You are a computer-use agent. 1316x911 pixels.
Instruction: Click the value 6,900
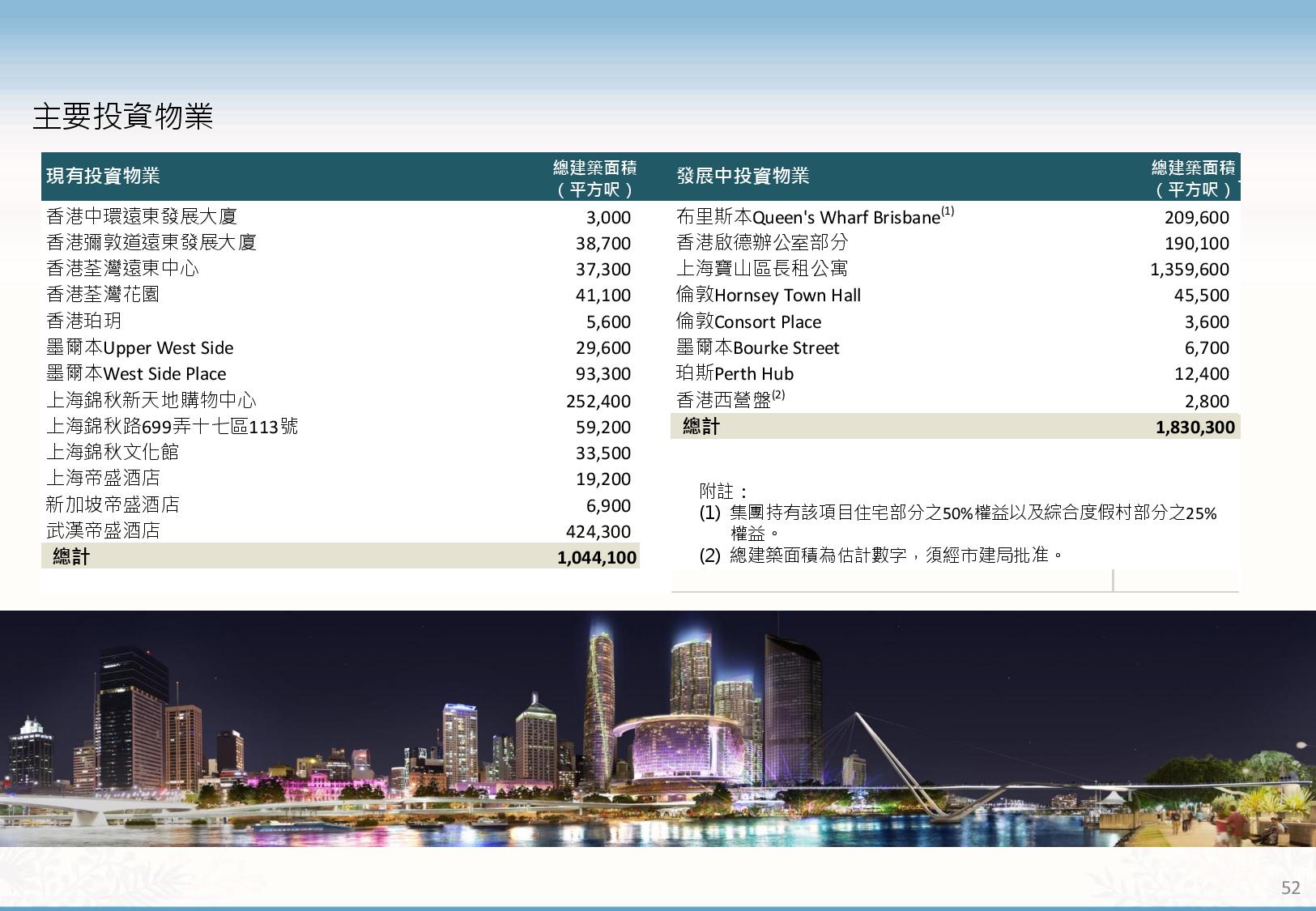[x=608, y=505]
